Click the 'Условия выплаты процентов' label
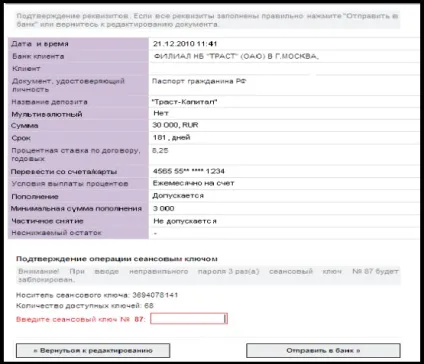Screen dimensions: 424x364 [x=70, y=184]
